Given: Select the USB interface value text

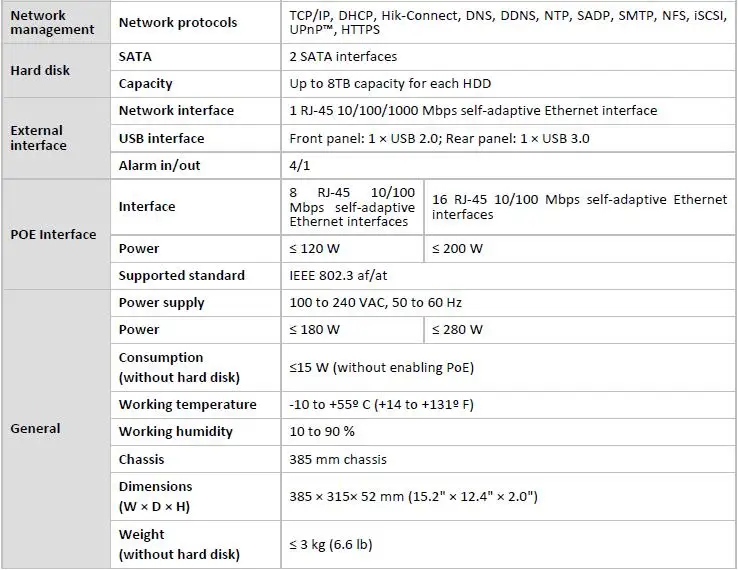Looking at the screenshot, I should pos(439,138).
